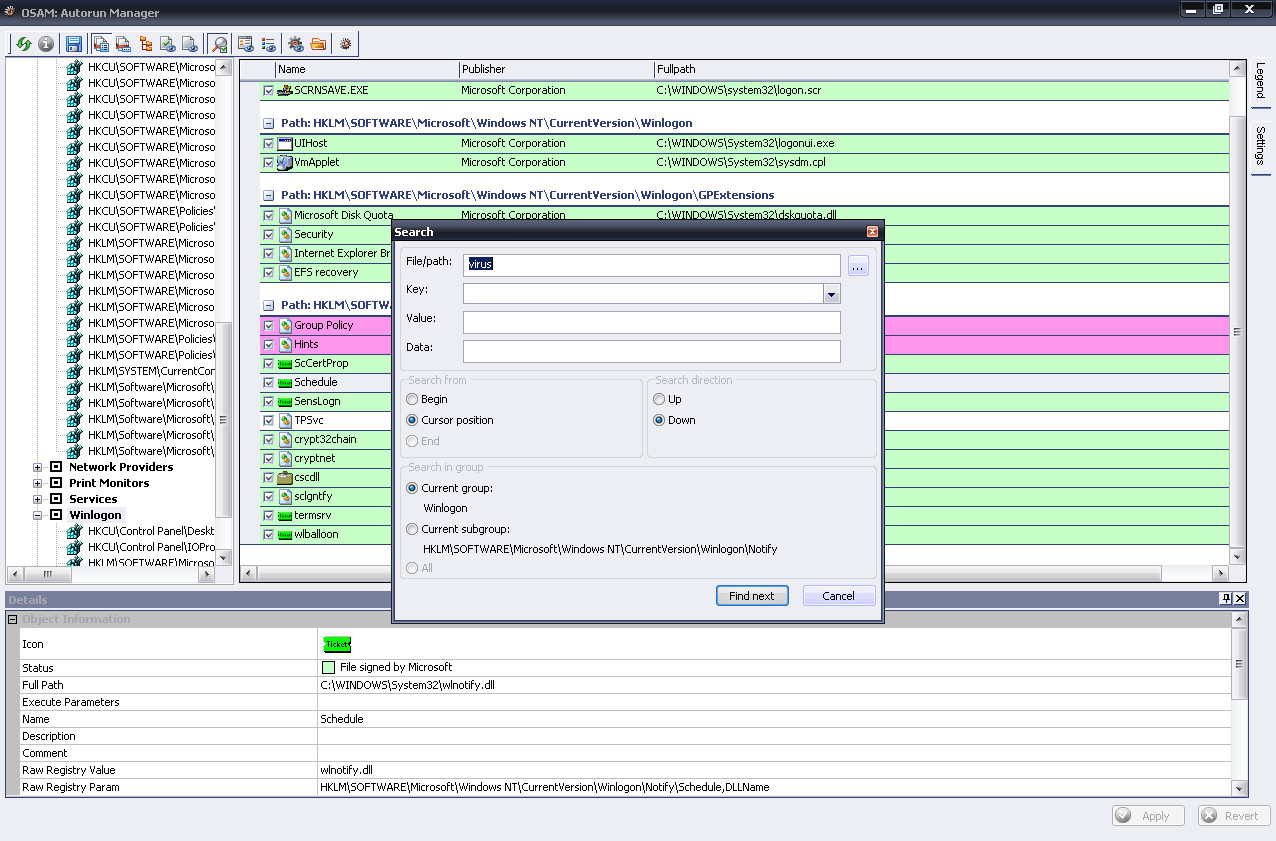Collapse the Winlogon GPExtensions path group
This screenshot has width=1276, height=841.
268,196
